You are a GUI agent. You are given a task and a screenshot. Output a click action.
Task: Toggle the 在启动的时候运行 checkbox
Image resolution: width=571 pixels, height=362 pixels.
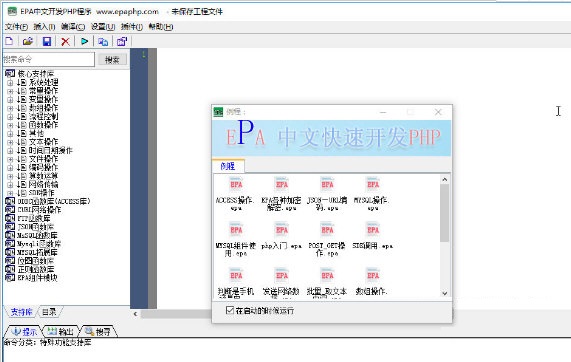pyautogui.click(x=230, y=310)
